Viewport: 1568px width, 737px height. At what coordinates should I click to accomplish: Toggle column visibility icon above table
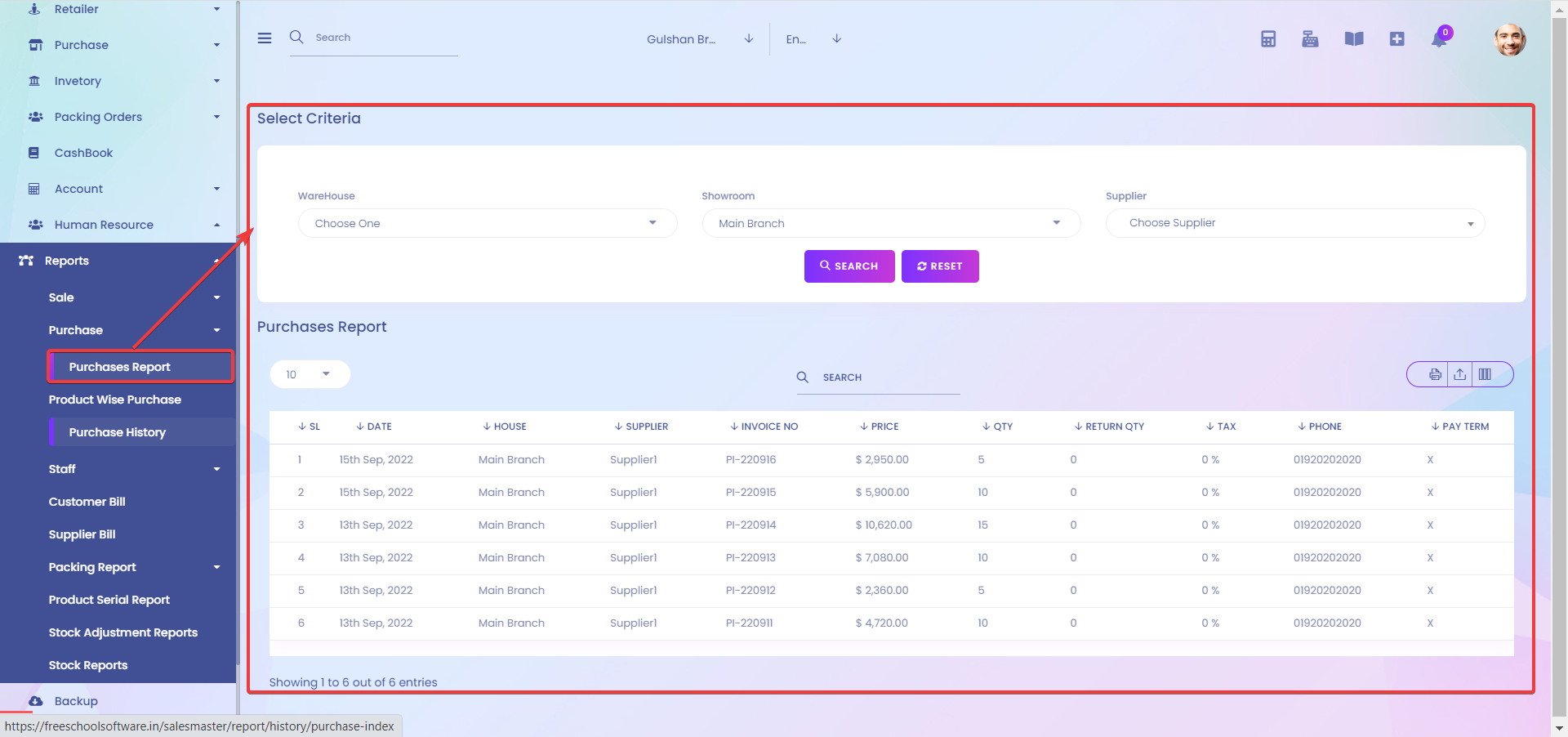[x=1485, y=374]
